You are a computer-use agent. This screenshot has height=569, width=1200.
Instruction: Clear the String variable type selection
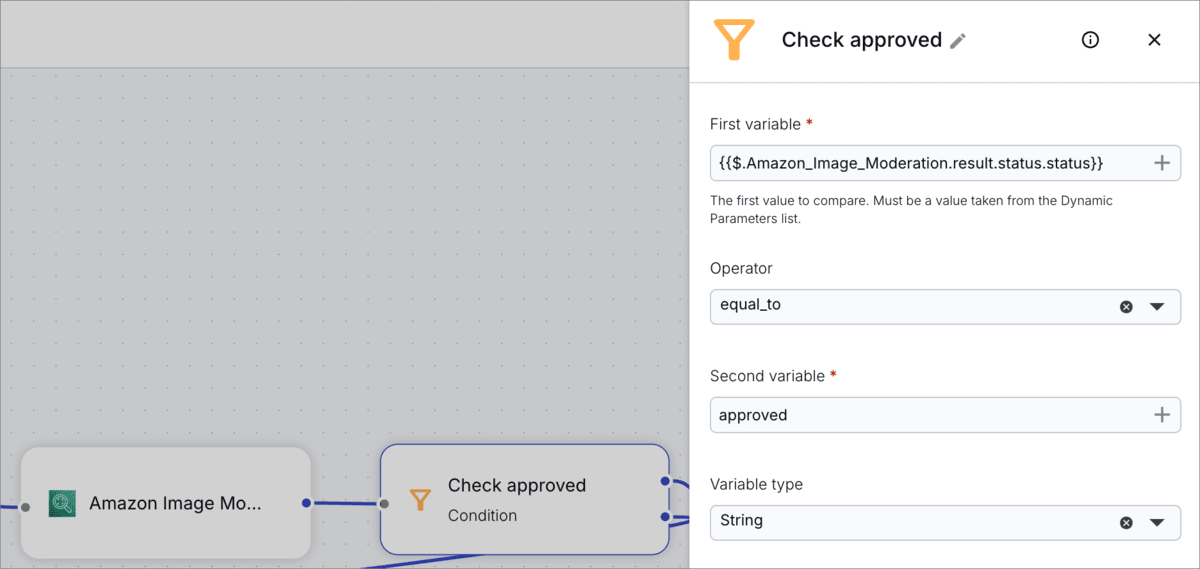[1126, 523]
